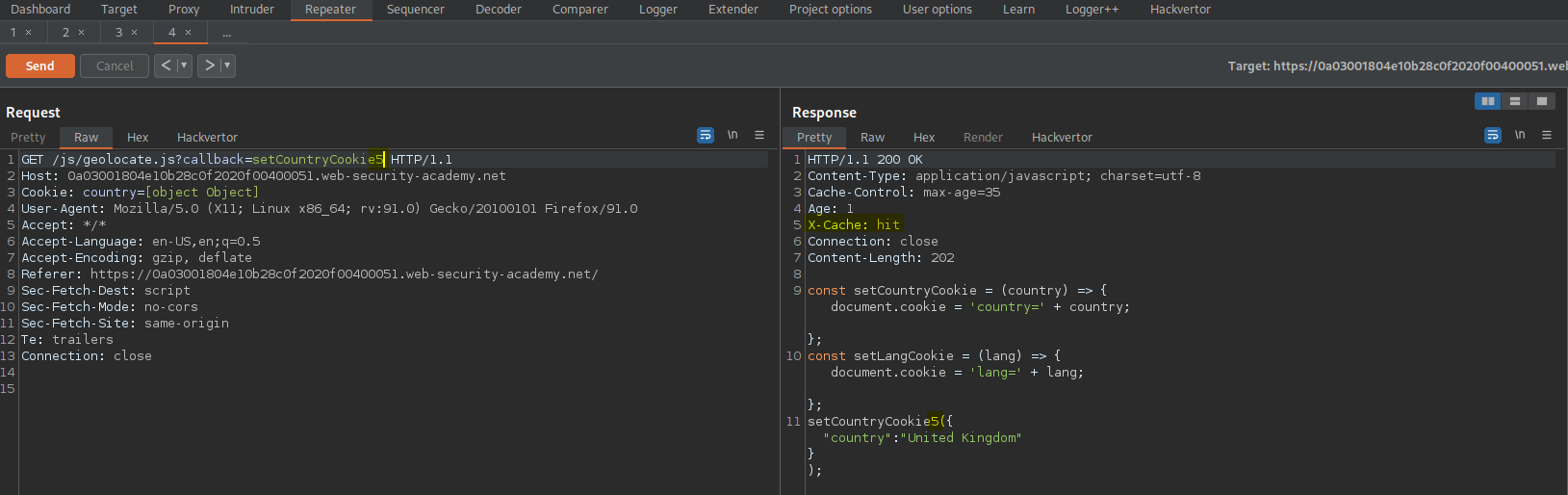
Task: Open the Dashboard tab
Action: (40, 10)
